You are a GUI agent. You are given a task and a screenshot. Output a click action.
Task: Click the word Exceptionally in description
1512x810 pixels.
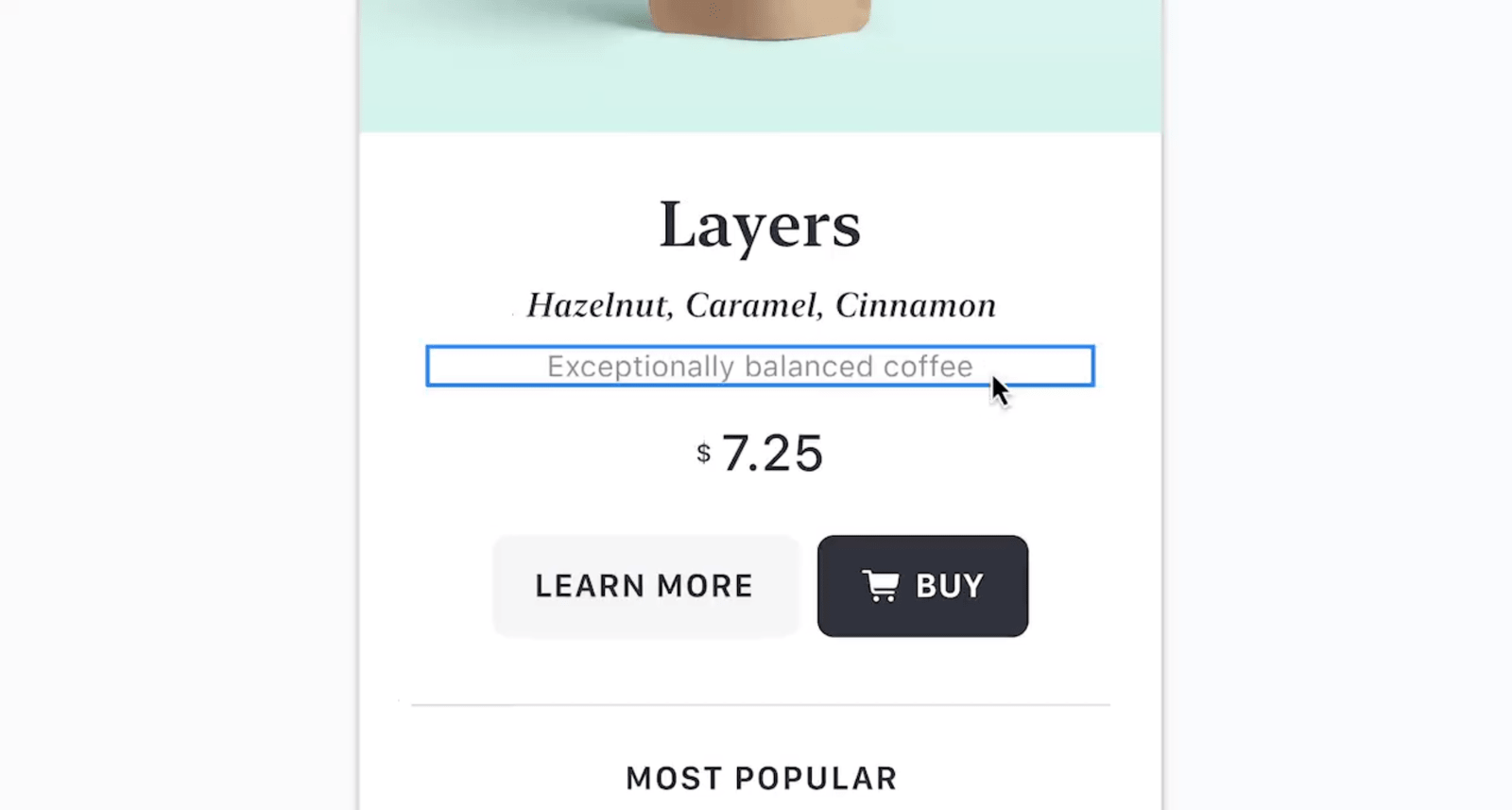pyautogui.click(x=640, y=367)
